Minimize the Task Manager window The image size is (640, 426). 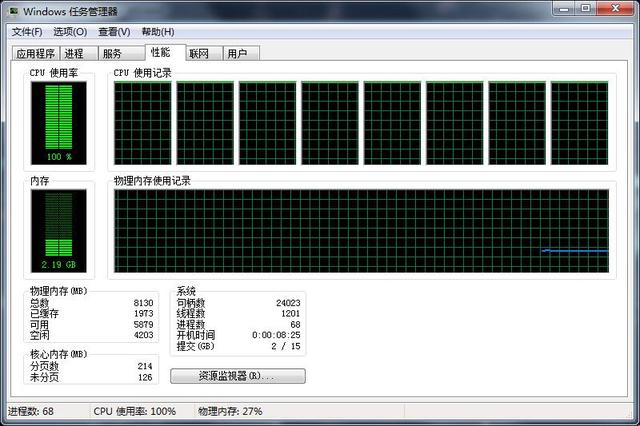click(x=564, y=8)
